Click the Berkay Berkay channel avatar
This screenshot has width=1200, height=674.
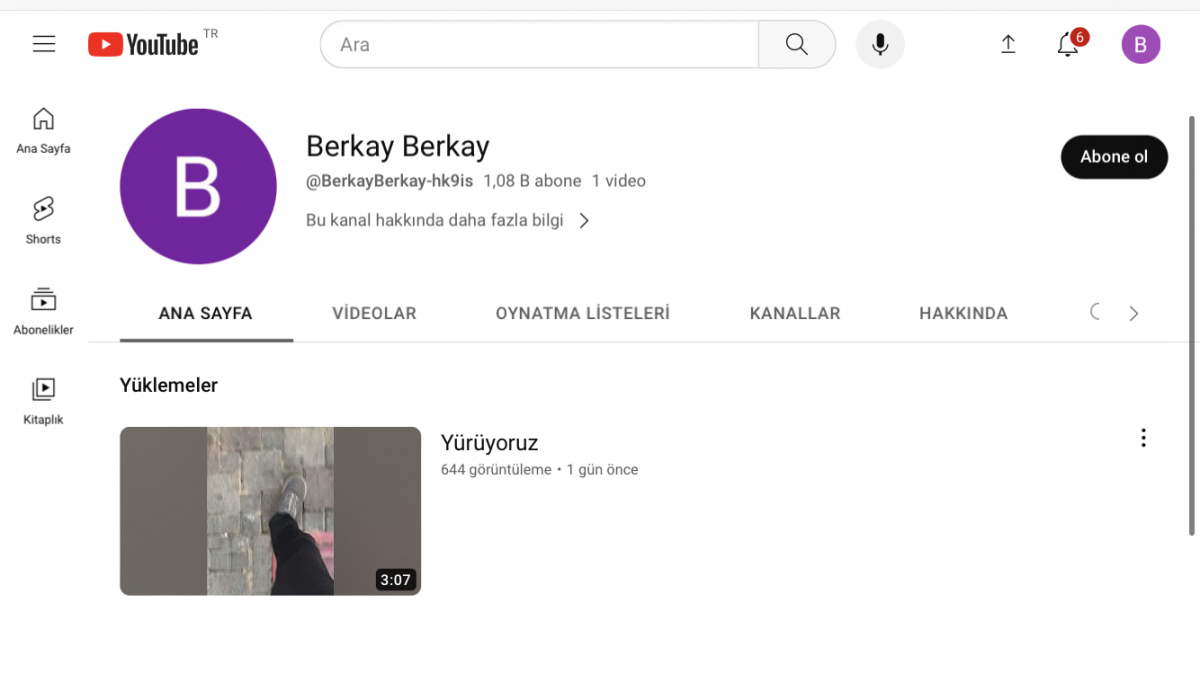click(x=198, y=186)
